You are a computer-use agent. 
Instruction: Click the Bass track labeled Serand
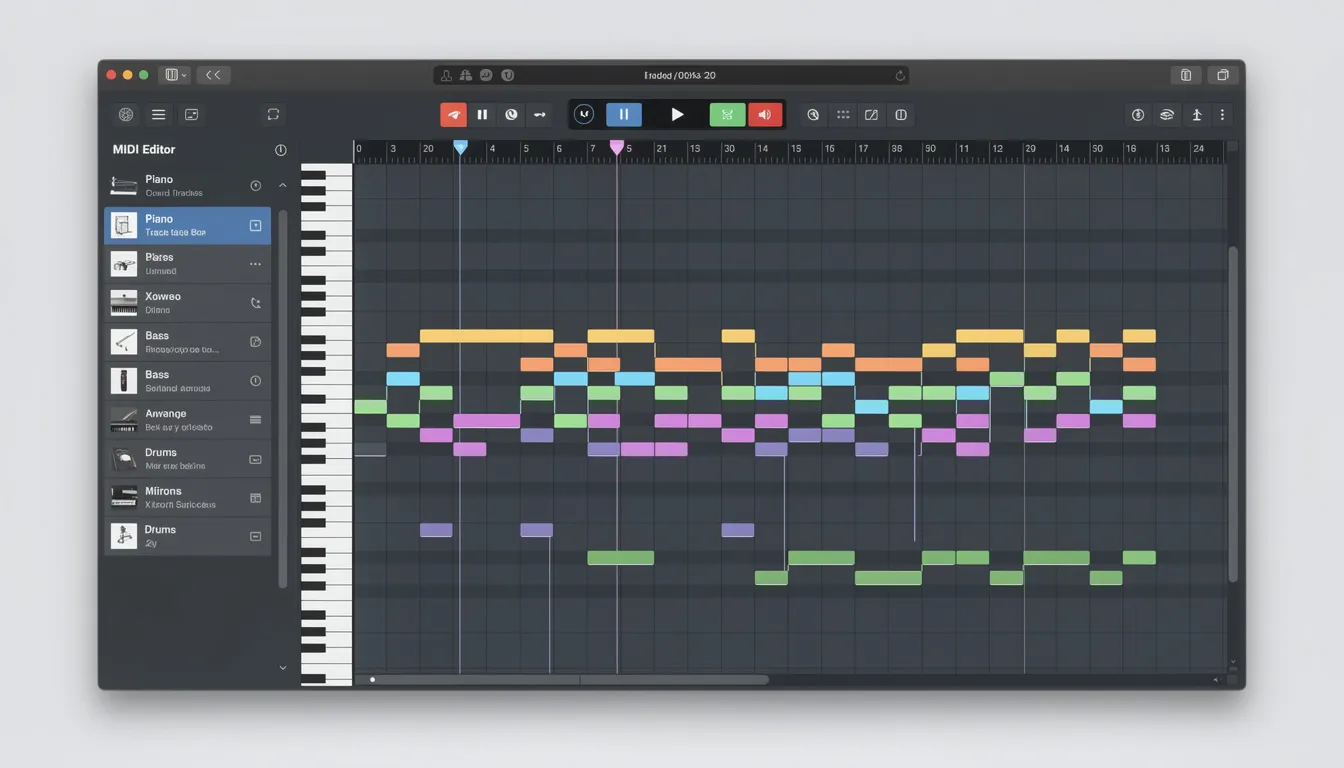187,380
